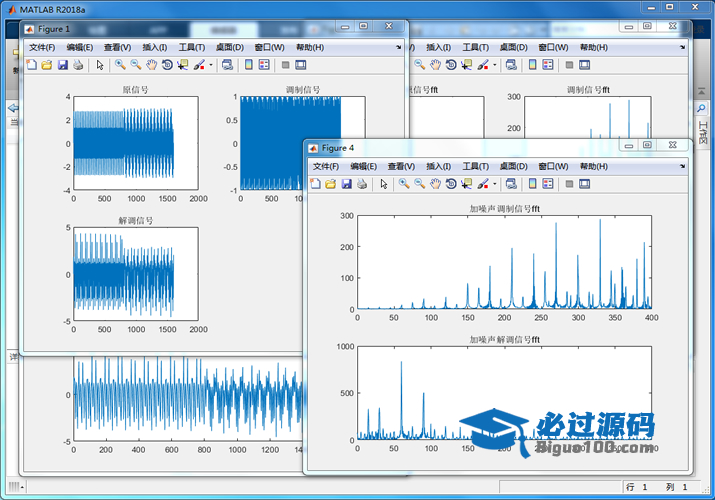Click dock arrow at Figure 1 menu bar end
715x500 pixels.
click(x=399, y=47)
